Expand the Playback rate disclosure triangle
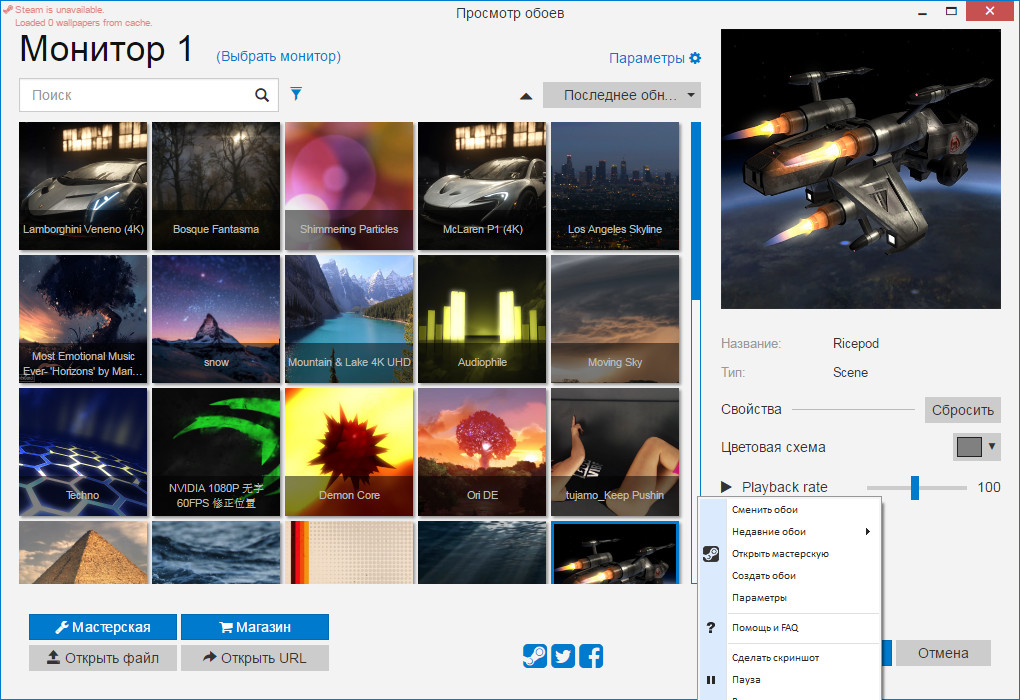 point(726,487)
